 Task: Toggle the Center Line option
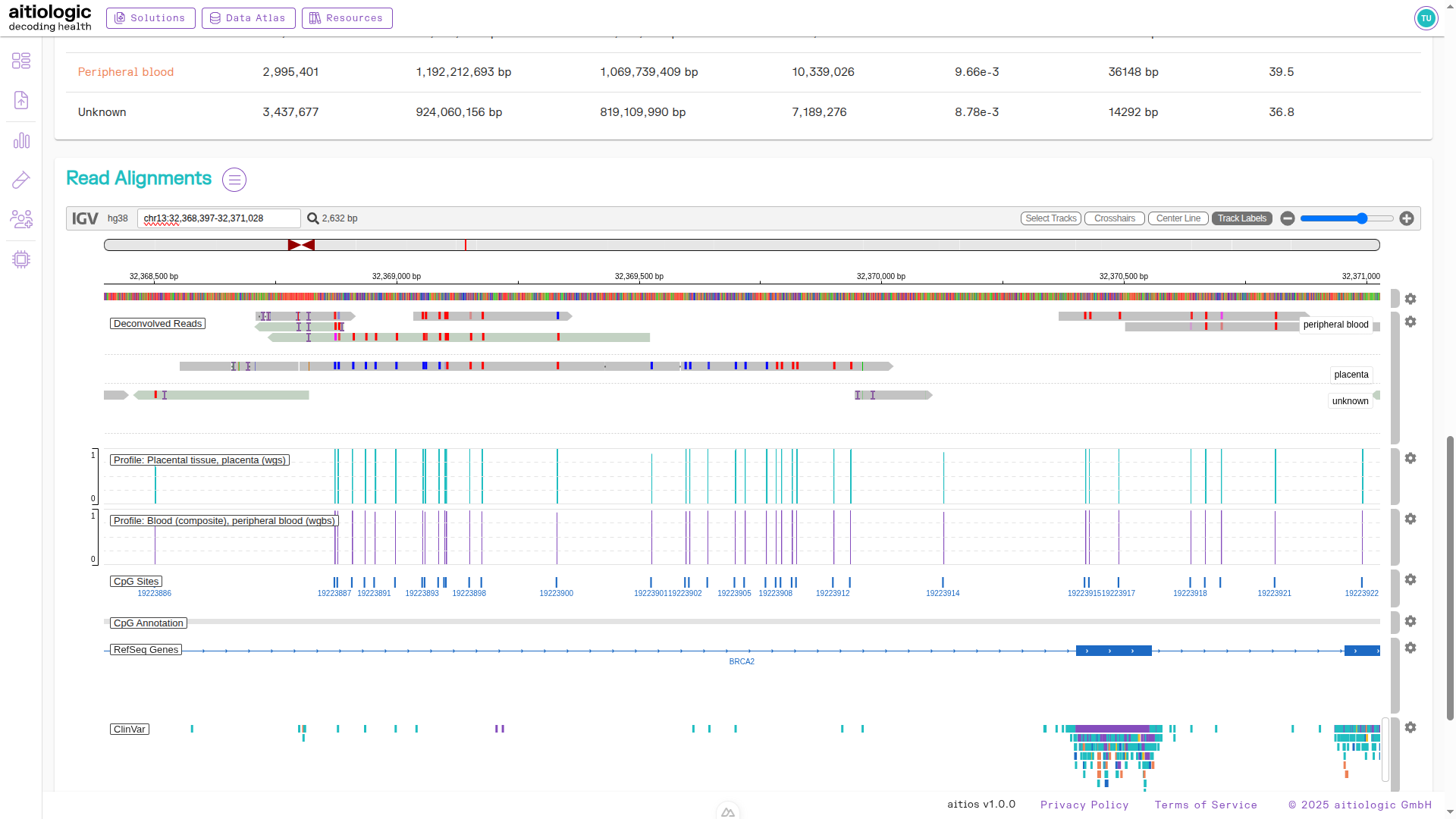pos(1178,218)
